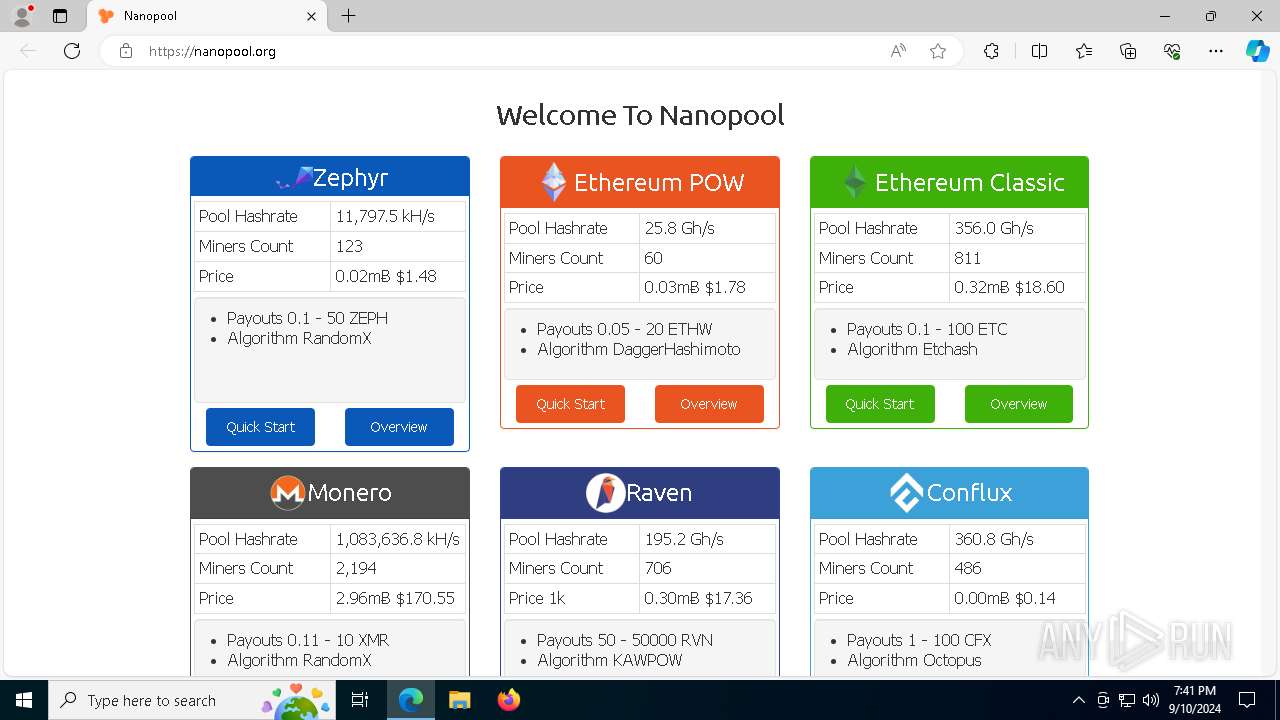
Task: Click Algorithm DaggerHashimoto text
Action: pyautogui.click(x=639, y=349)
